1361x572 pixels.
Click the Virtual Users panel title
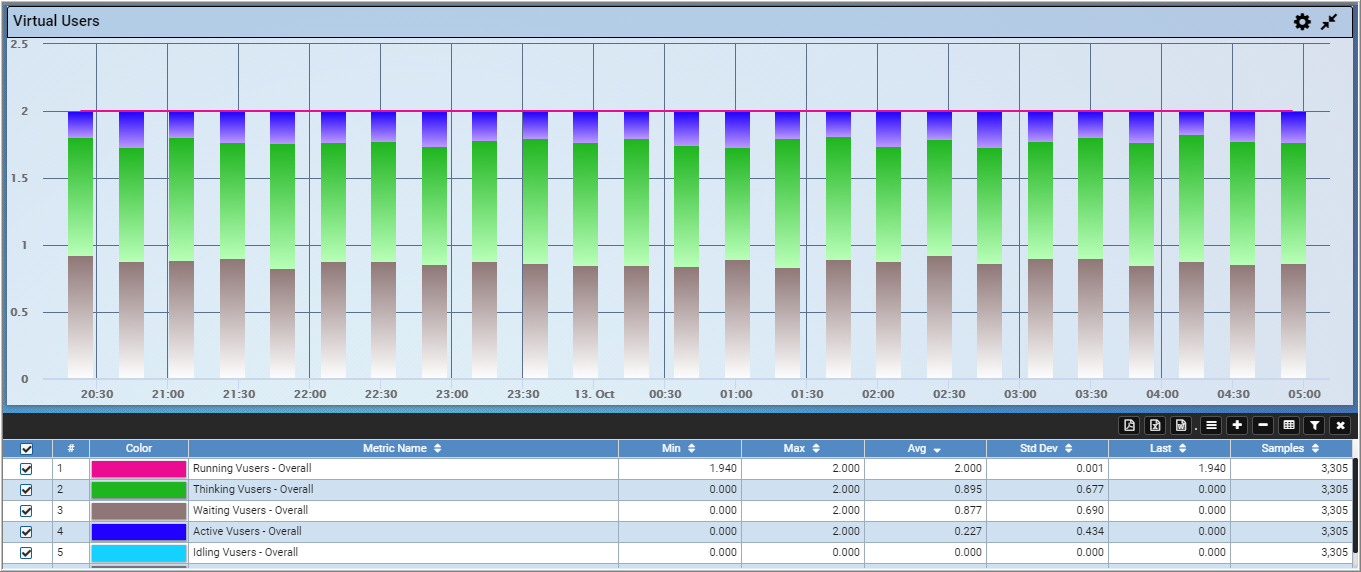click(x=56, y=21)
